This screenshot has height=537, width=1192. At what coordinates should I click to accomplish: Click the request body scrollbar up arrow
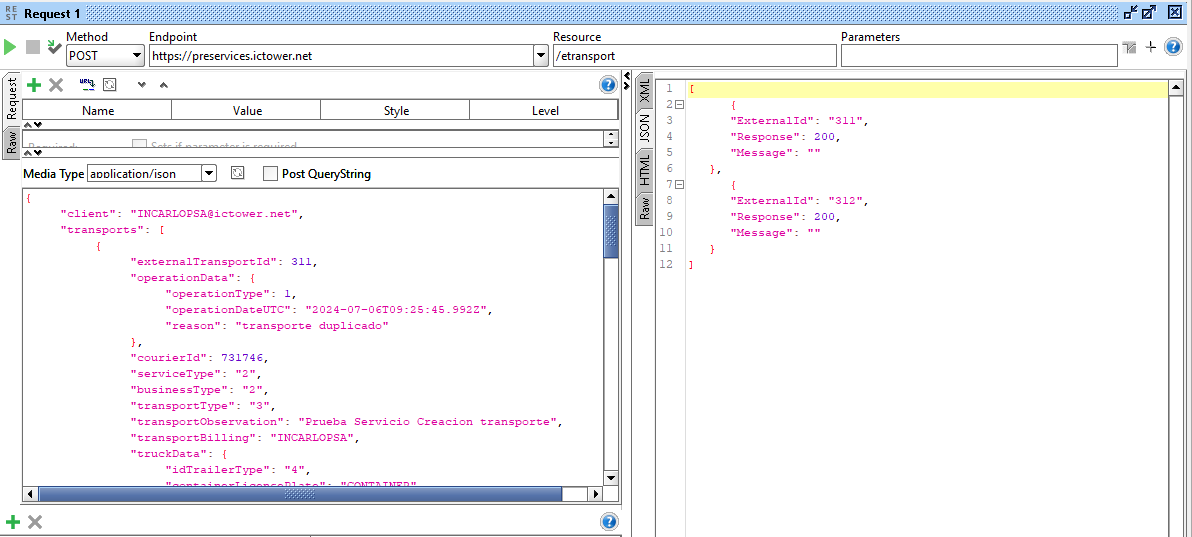pos(610,196)
